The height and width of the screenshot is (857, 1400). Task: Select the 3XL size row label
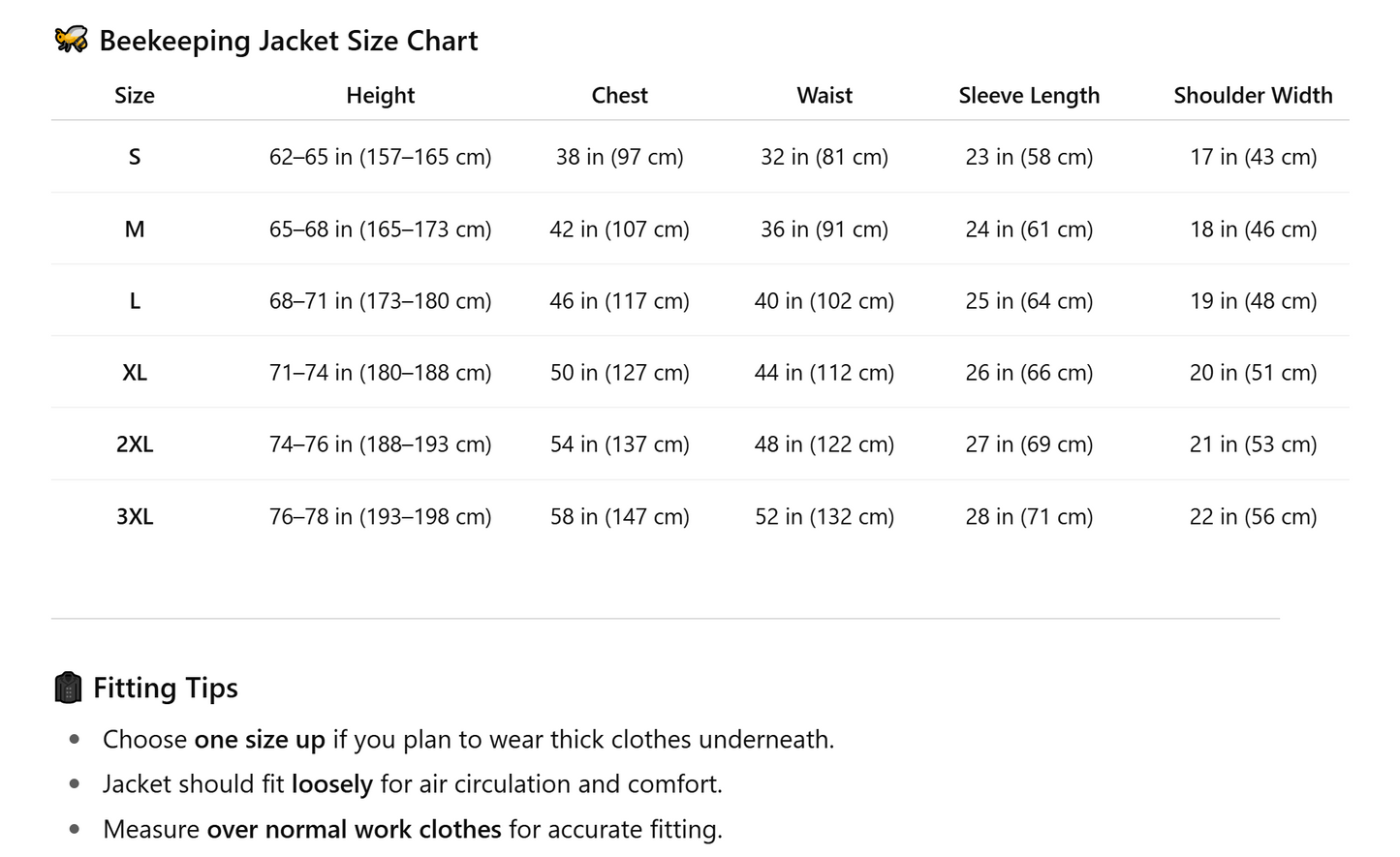tap(135, 517)
